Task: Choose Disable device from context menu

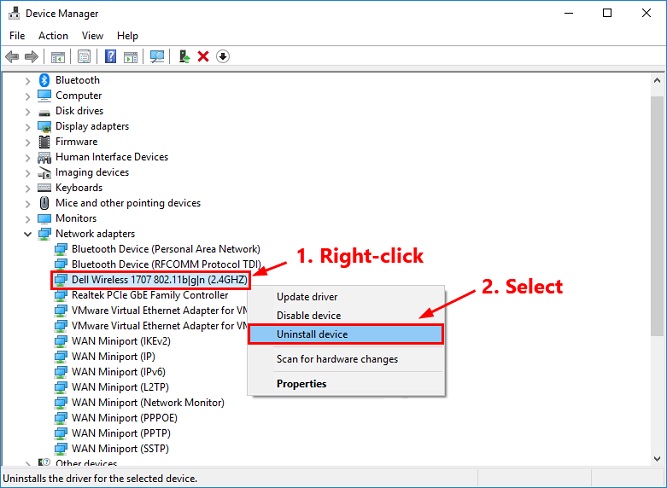Action: coord(346,315)
